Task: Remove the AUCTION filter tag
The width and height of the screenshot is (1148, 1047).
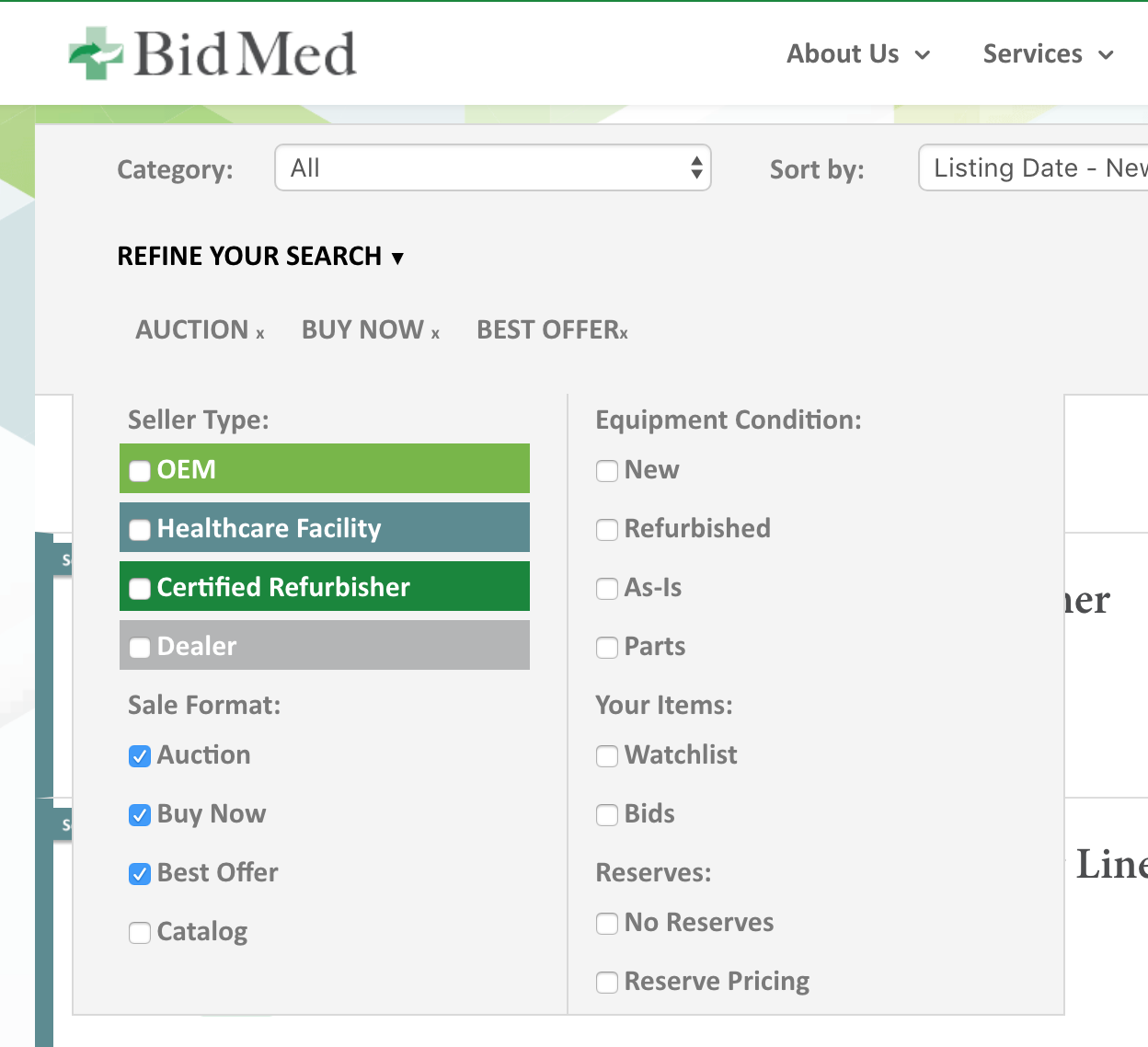Action: pyautogui.click(x=260, y=334)
